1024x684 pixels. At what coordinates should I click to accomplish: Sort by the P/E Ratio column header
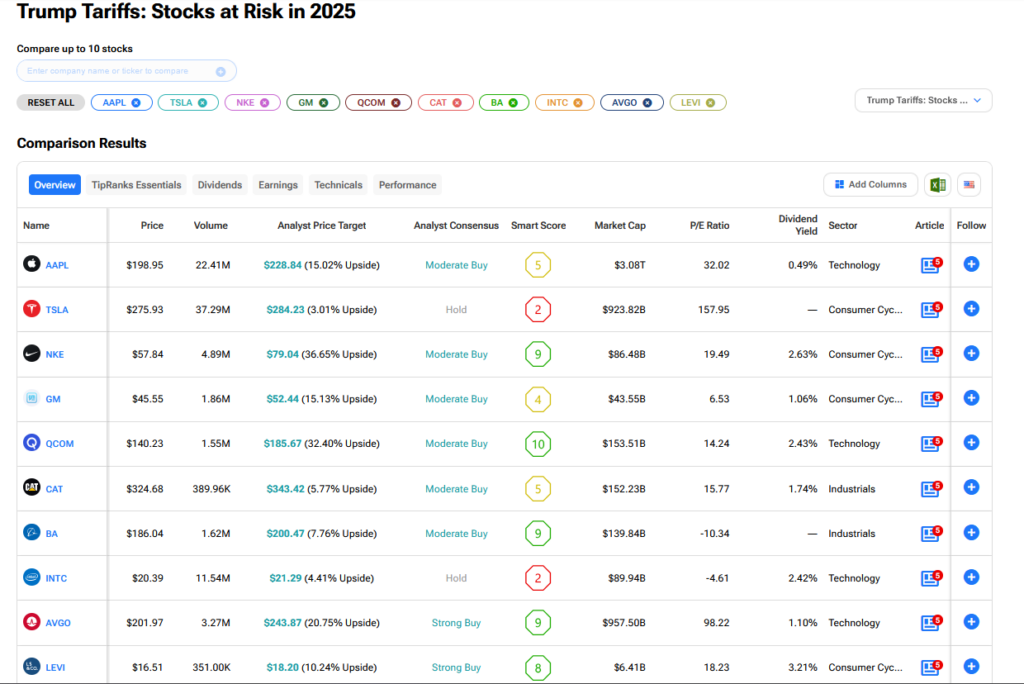tap(709, 225)
